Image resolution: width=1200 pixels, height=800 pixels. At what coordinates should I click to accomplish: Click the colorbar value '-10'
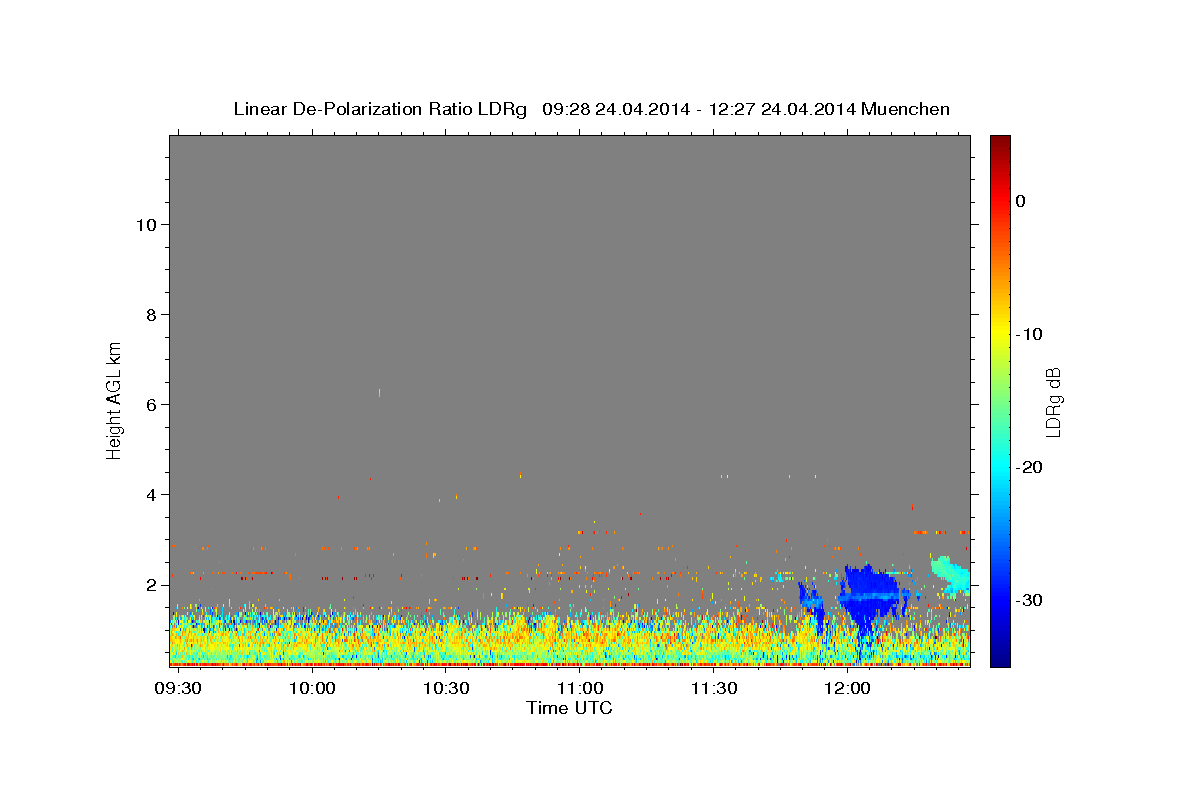pyautogui.click(x=1029, y=334)
